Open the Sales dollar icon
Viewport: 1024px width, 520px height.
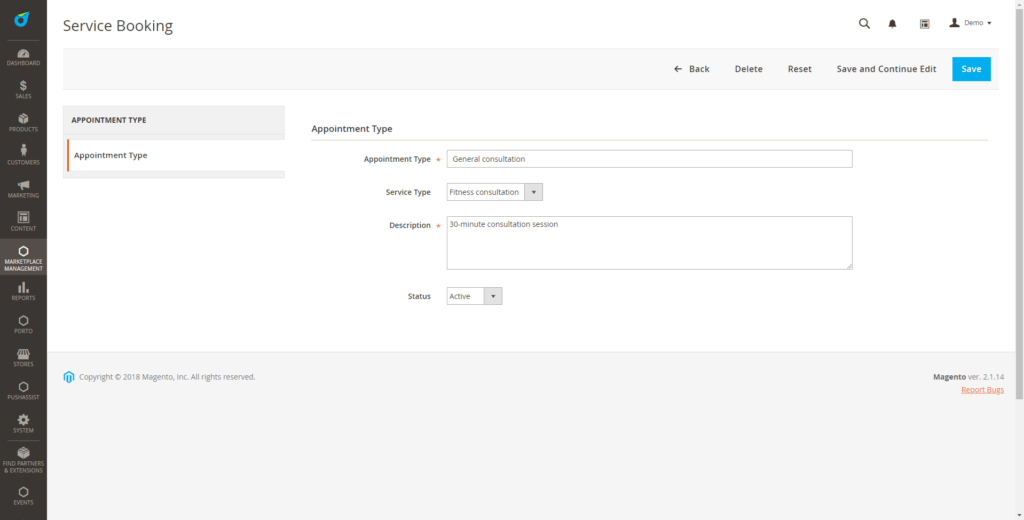[23, 89]
